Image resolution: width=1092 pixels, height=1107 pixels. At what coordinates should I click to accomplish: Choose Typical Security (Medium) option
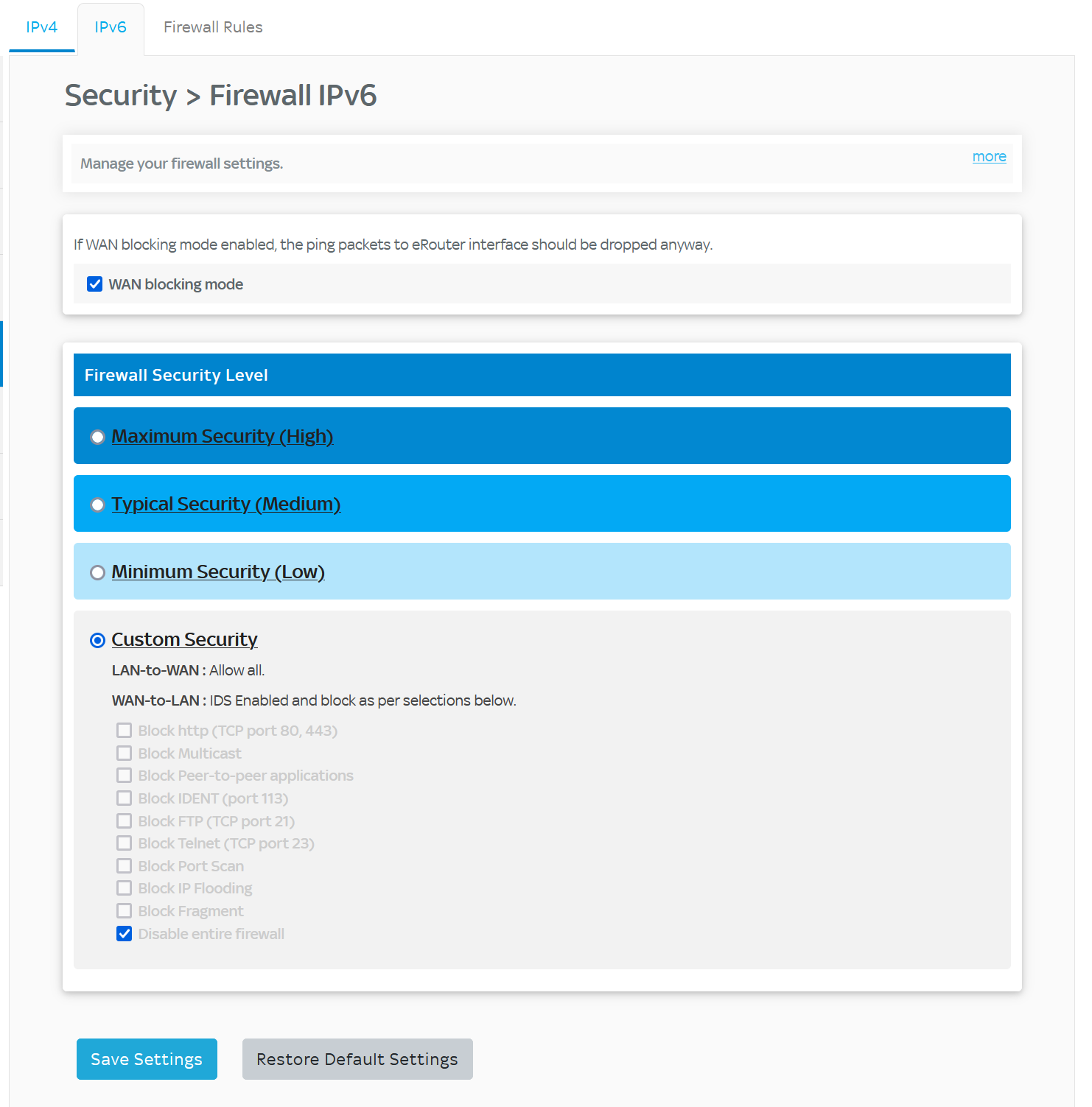point(97,504)
